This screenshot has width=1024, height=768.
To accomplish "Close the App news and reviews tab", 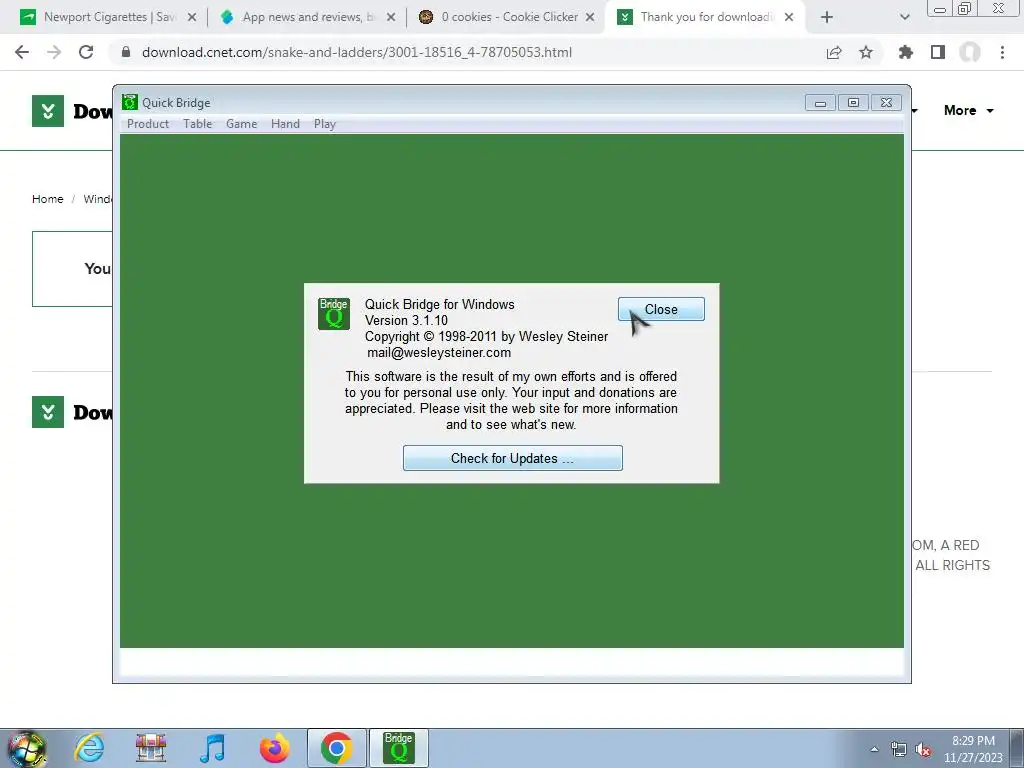I will [x=391, y=18].
